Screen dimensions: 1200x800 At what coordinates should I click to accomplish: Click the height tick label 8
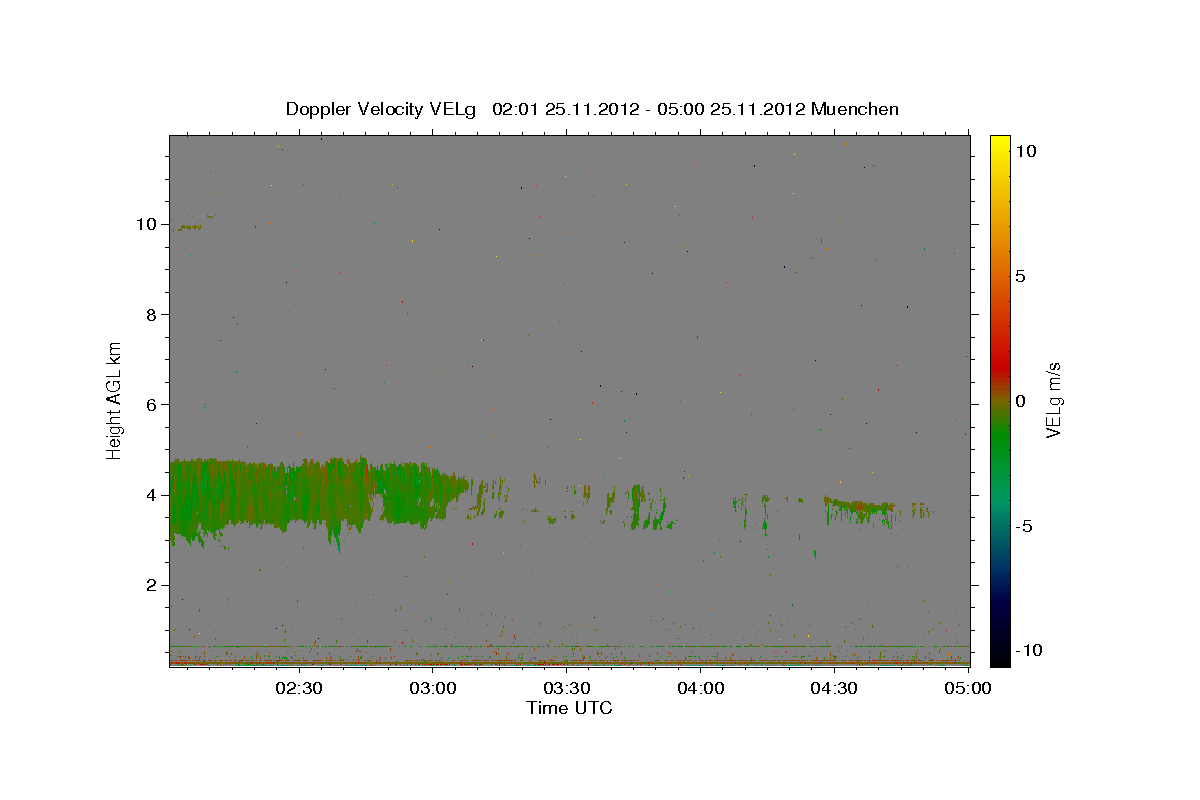click(x=152, y=314)
